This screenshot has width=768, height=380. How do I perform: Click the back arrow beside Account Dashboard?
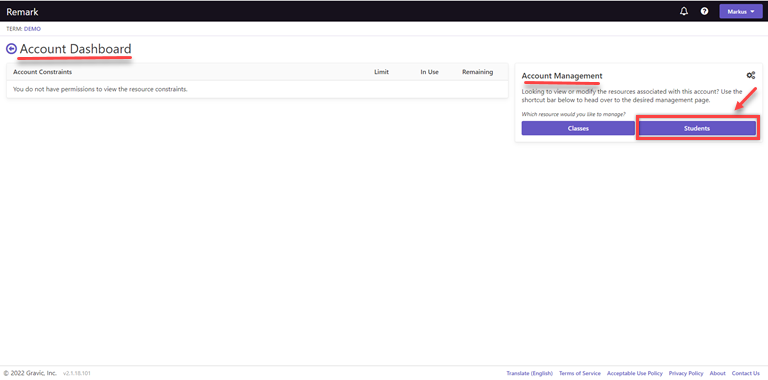[11, 49]
